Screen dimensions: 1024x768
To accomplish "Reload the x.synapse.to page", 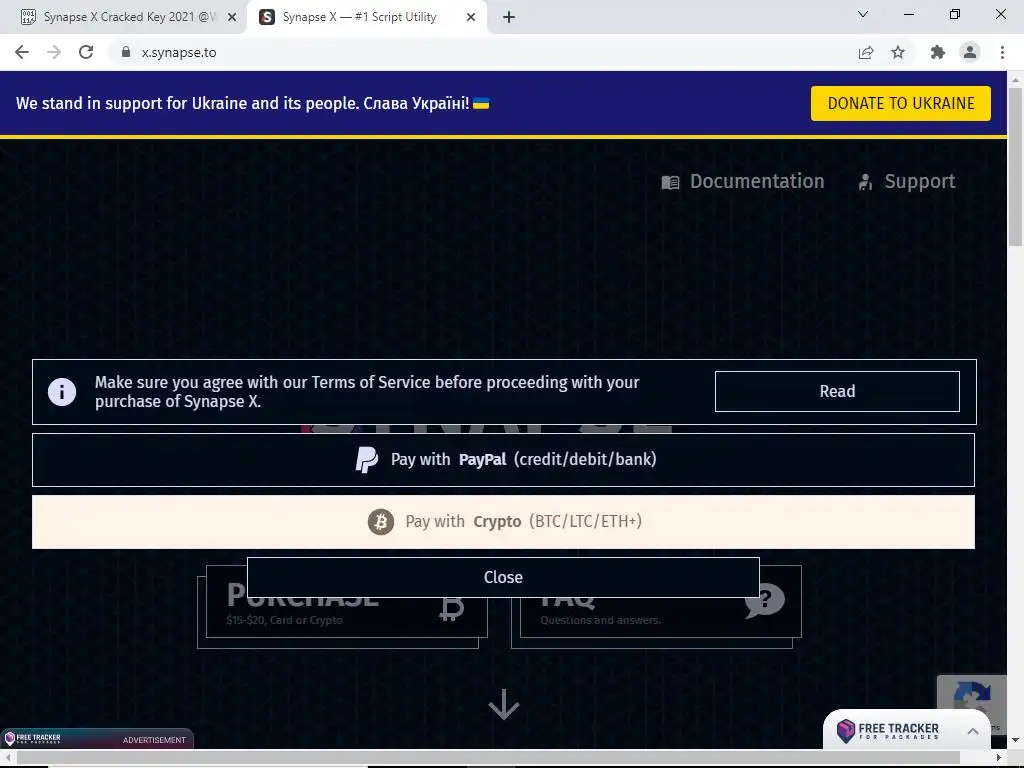I will click(86, 52).
